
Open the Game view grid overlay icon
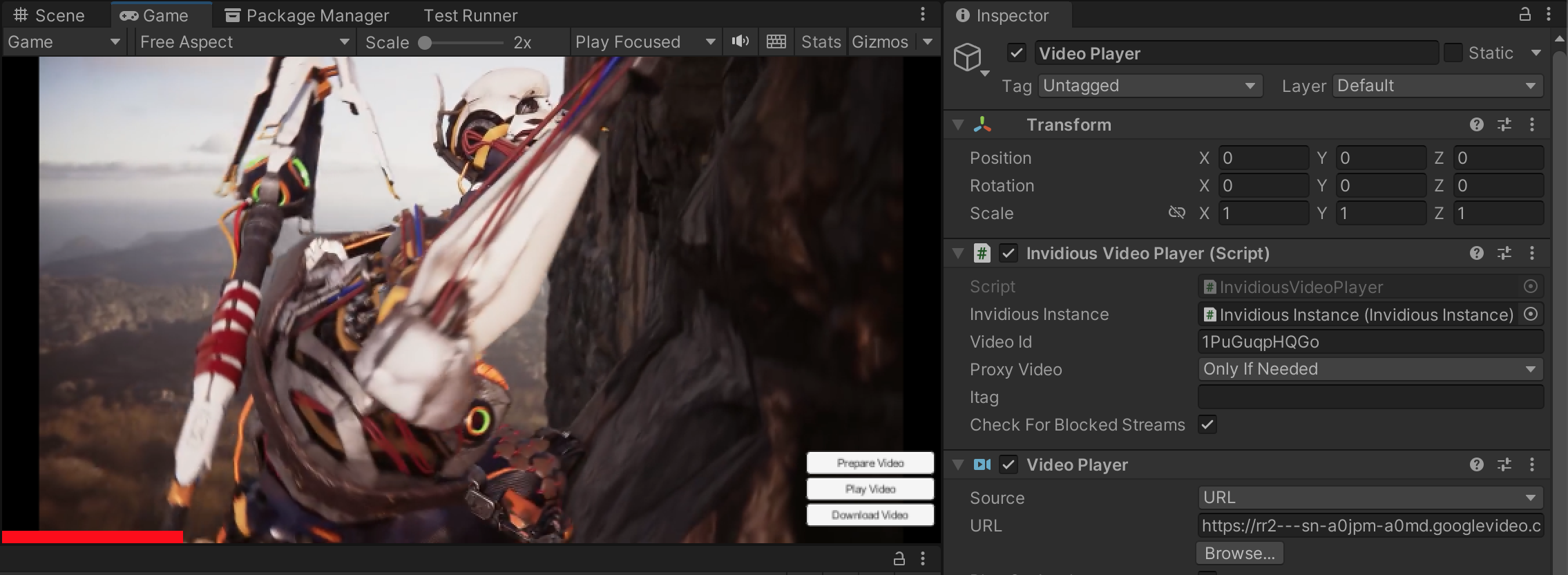pyautogui.click(x=776, y=41)
